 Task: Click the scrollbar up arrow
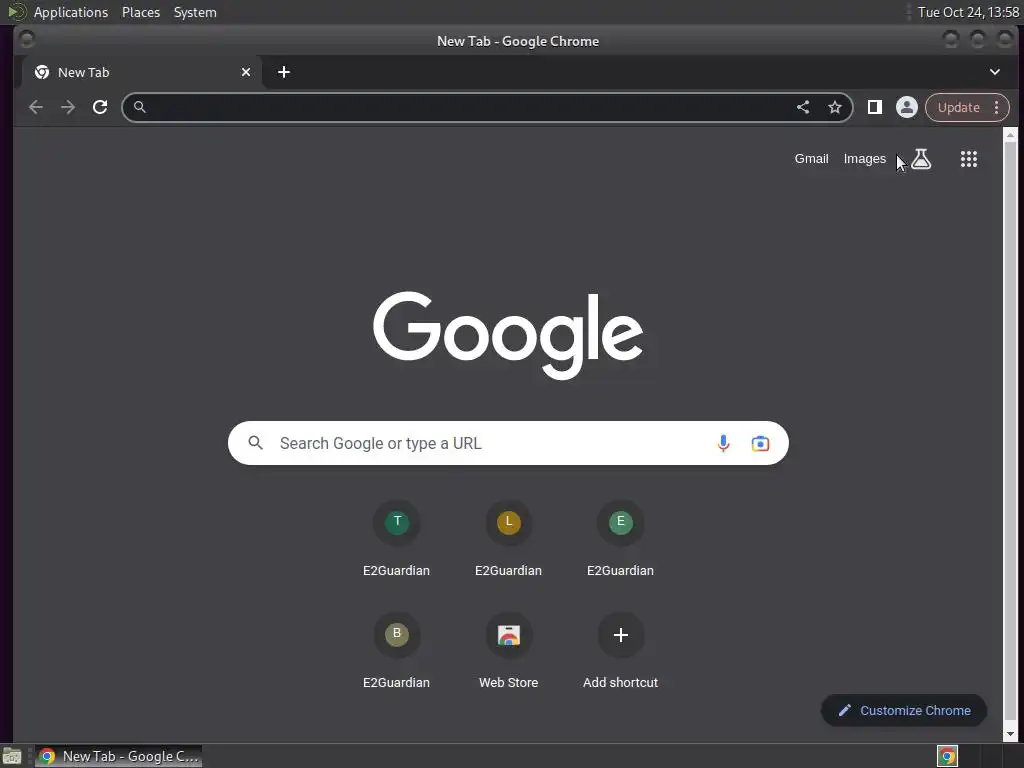click(x=1010, y=135)
